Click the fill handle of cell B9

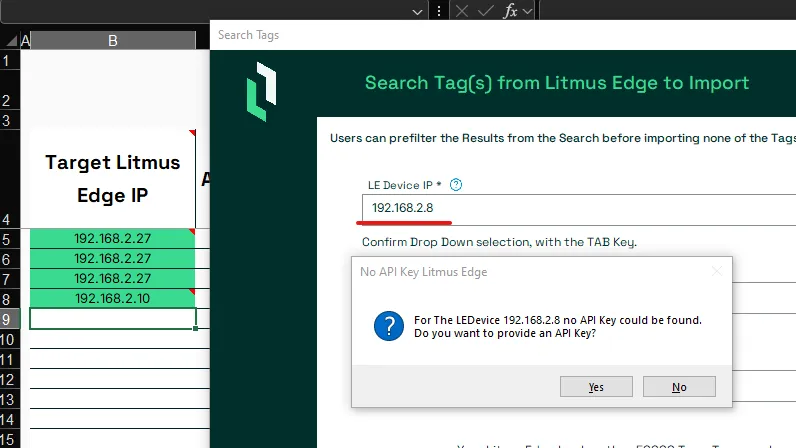[195, 329]
